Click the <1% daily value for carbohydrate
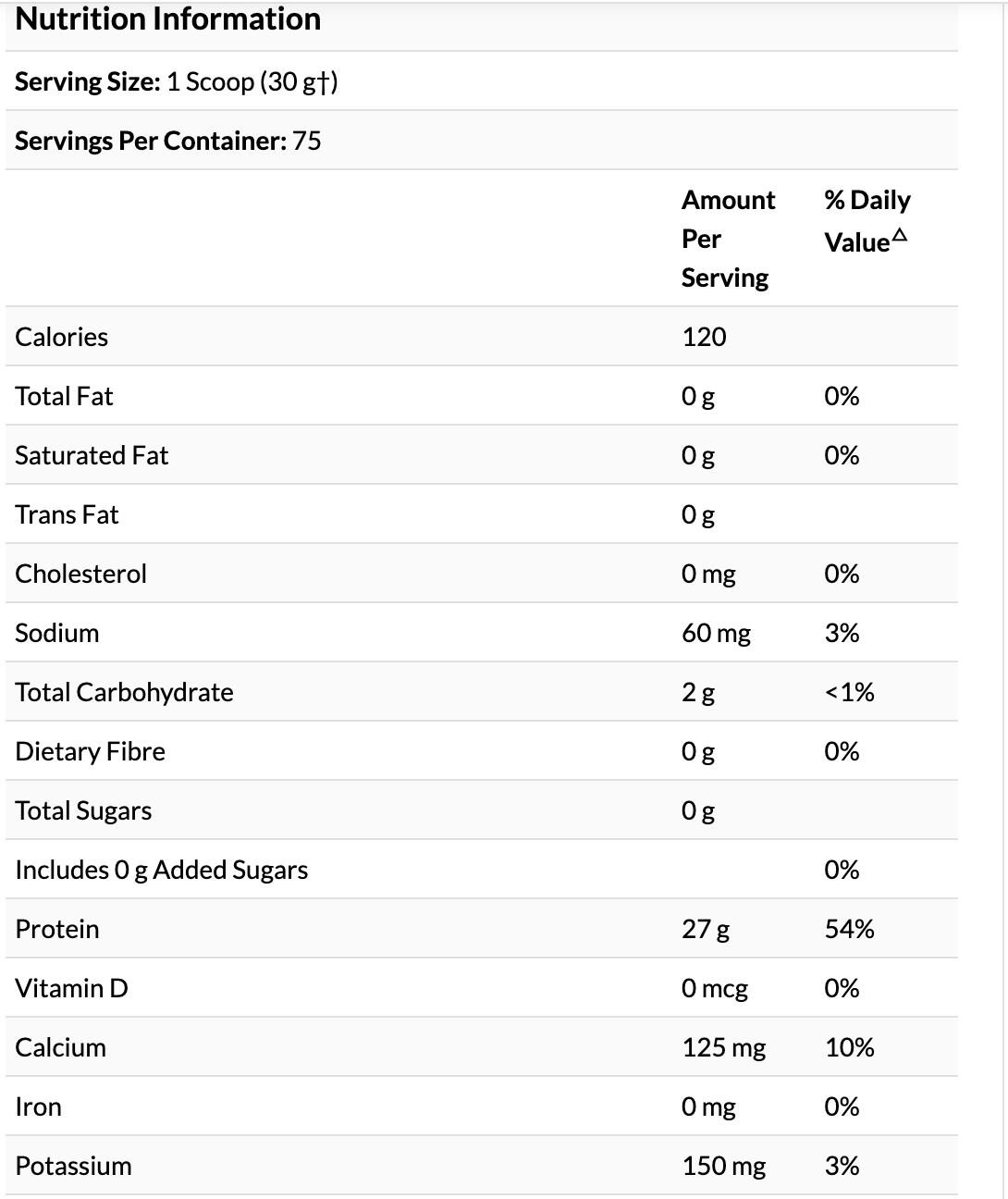 pyautogui.click(x=849, y=692)
